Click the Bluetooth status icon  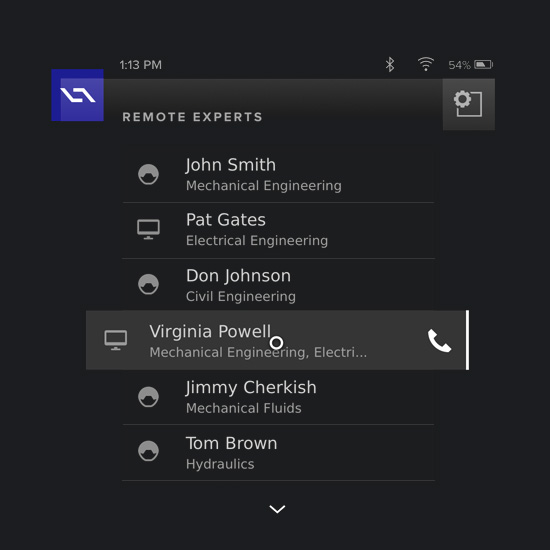390,65
